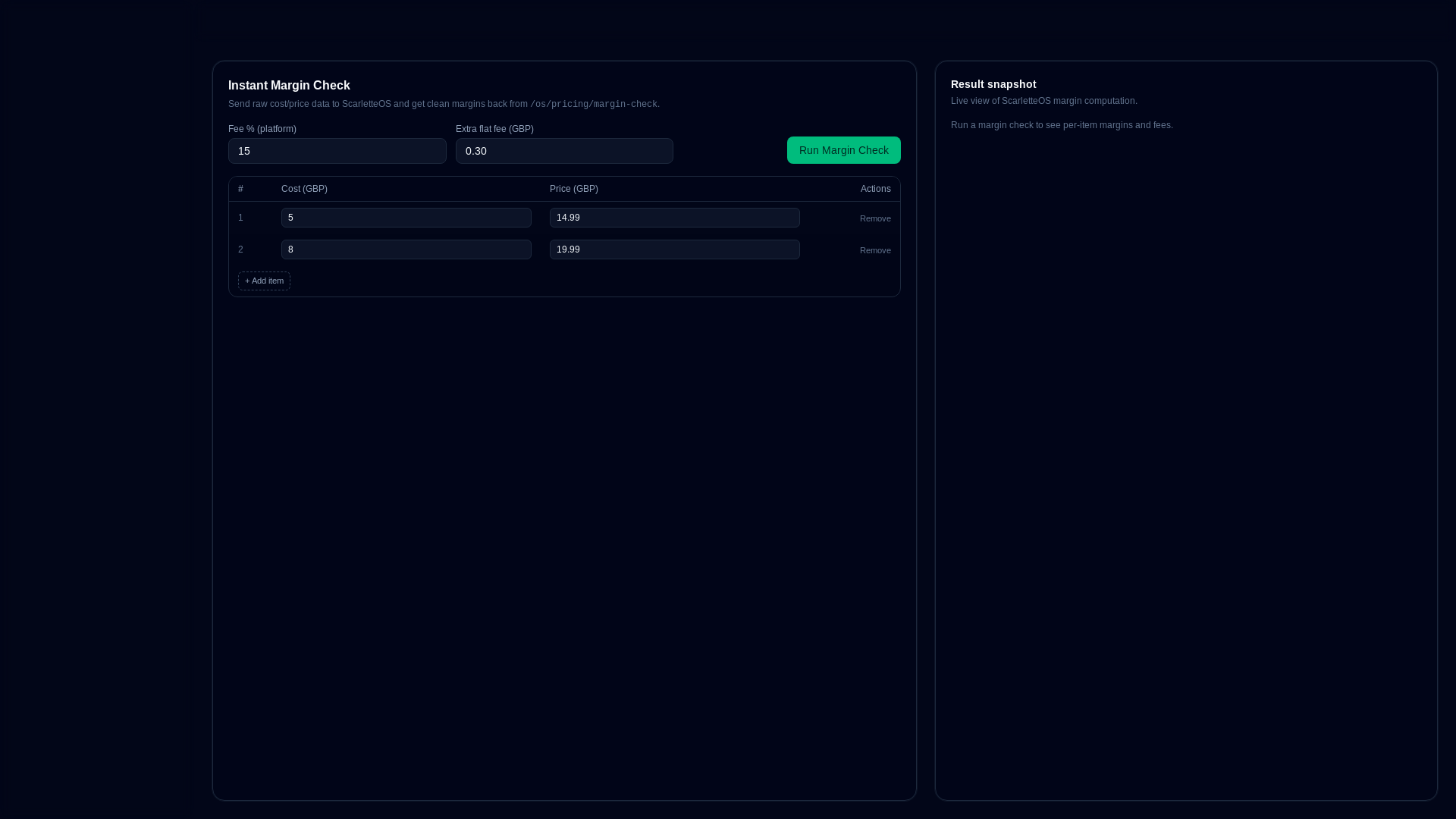Click the /os/pricing/margin-check endpoint text

click(x=593, y=105)
